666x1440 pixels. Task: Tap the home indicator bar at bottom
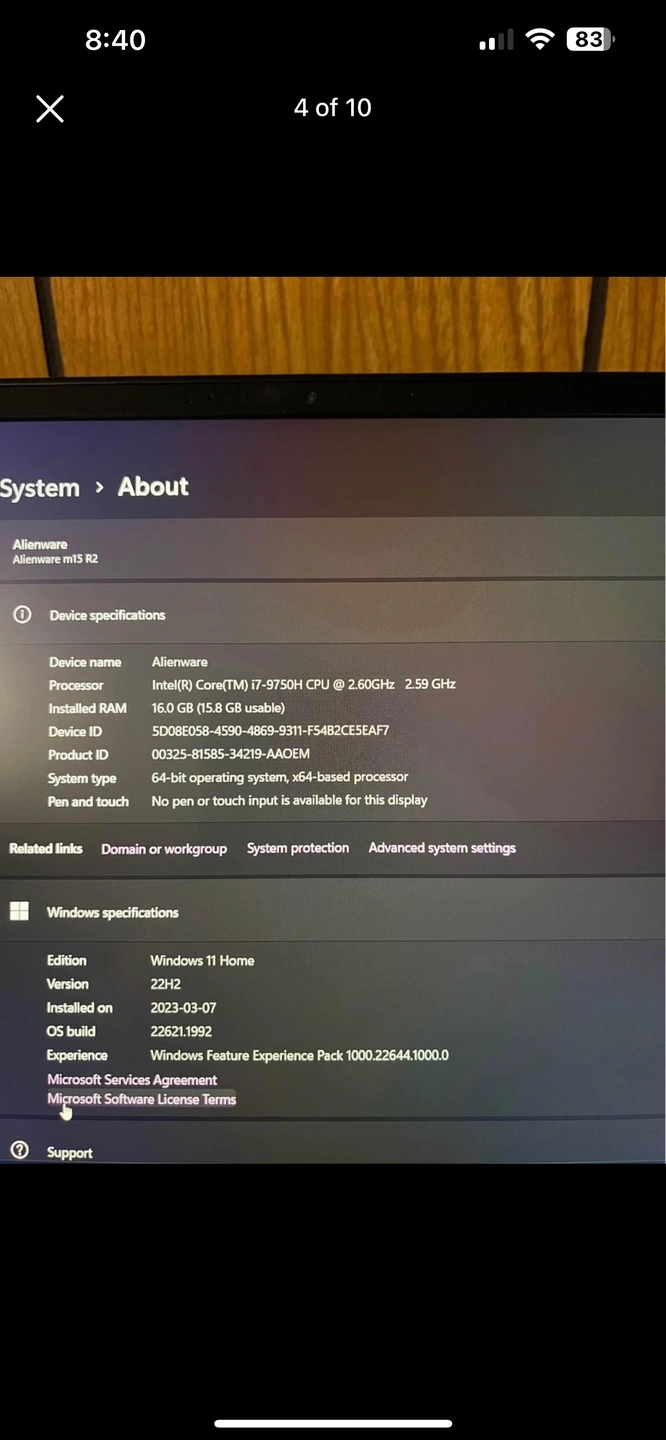(x=333, y=1423)
